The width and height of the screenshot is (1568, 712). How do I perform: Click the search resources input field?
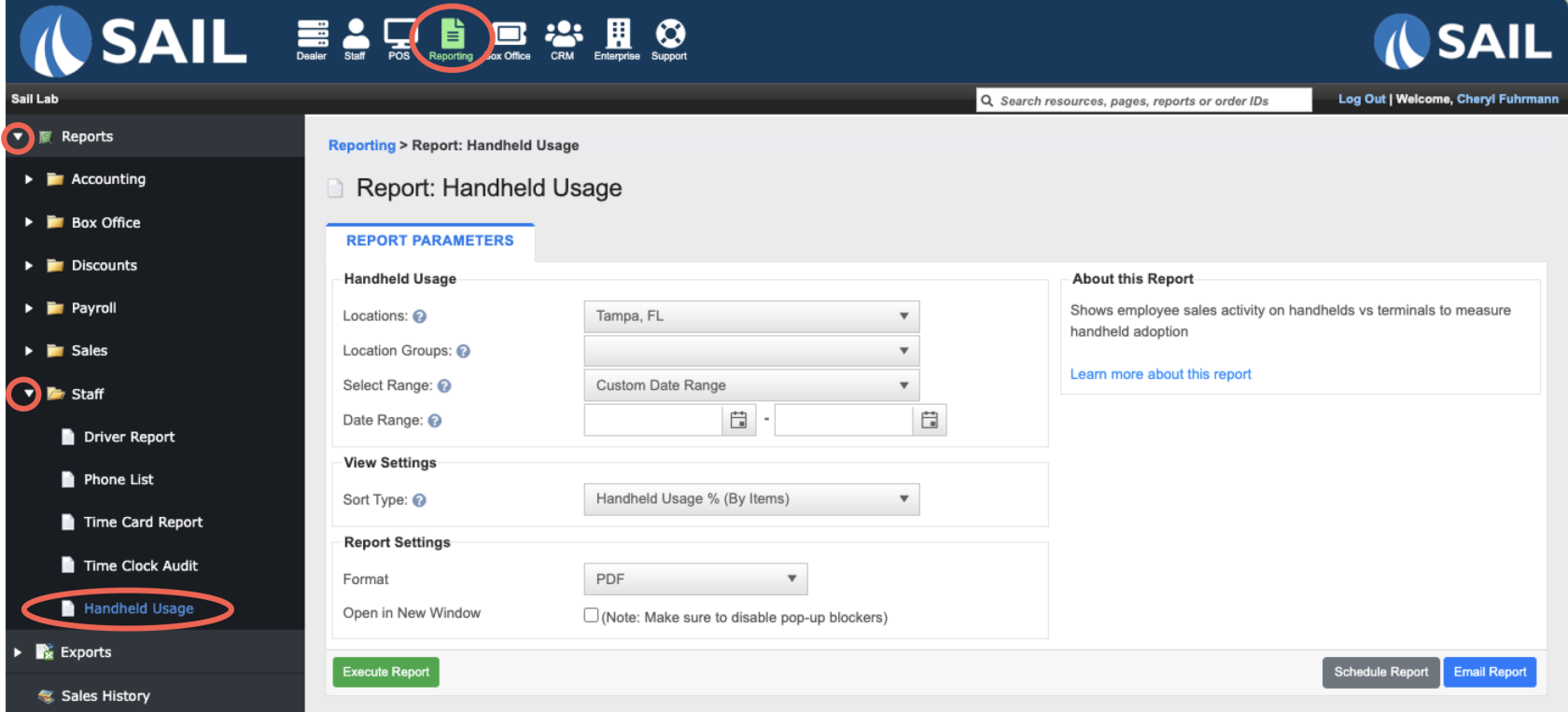(1144, 101)
